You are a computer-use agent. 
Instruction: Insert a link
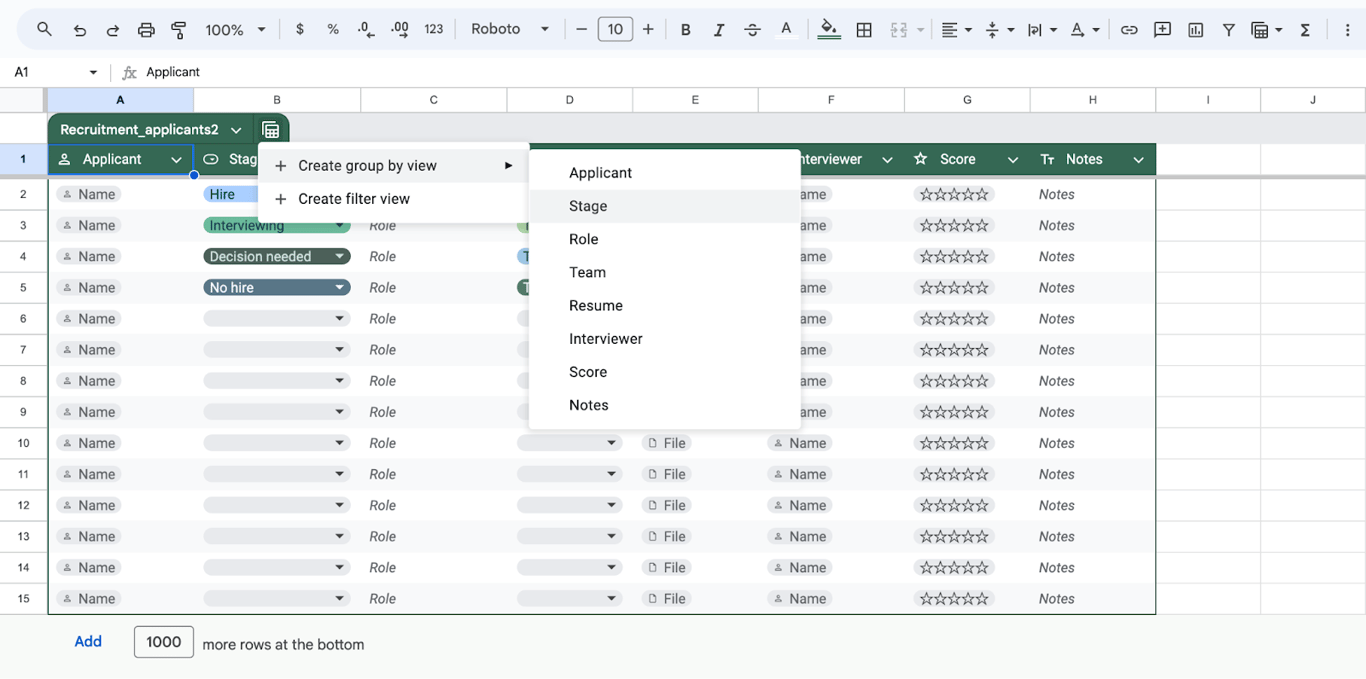pyautogui.click(x=1129, y=30)
